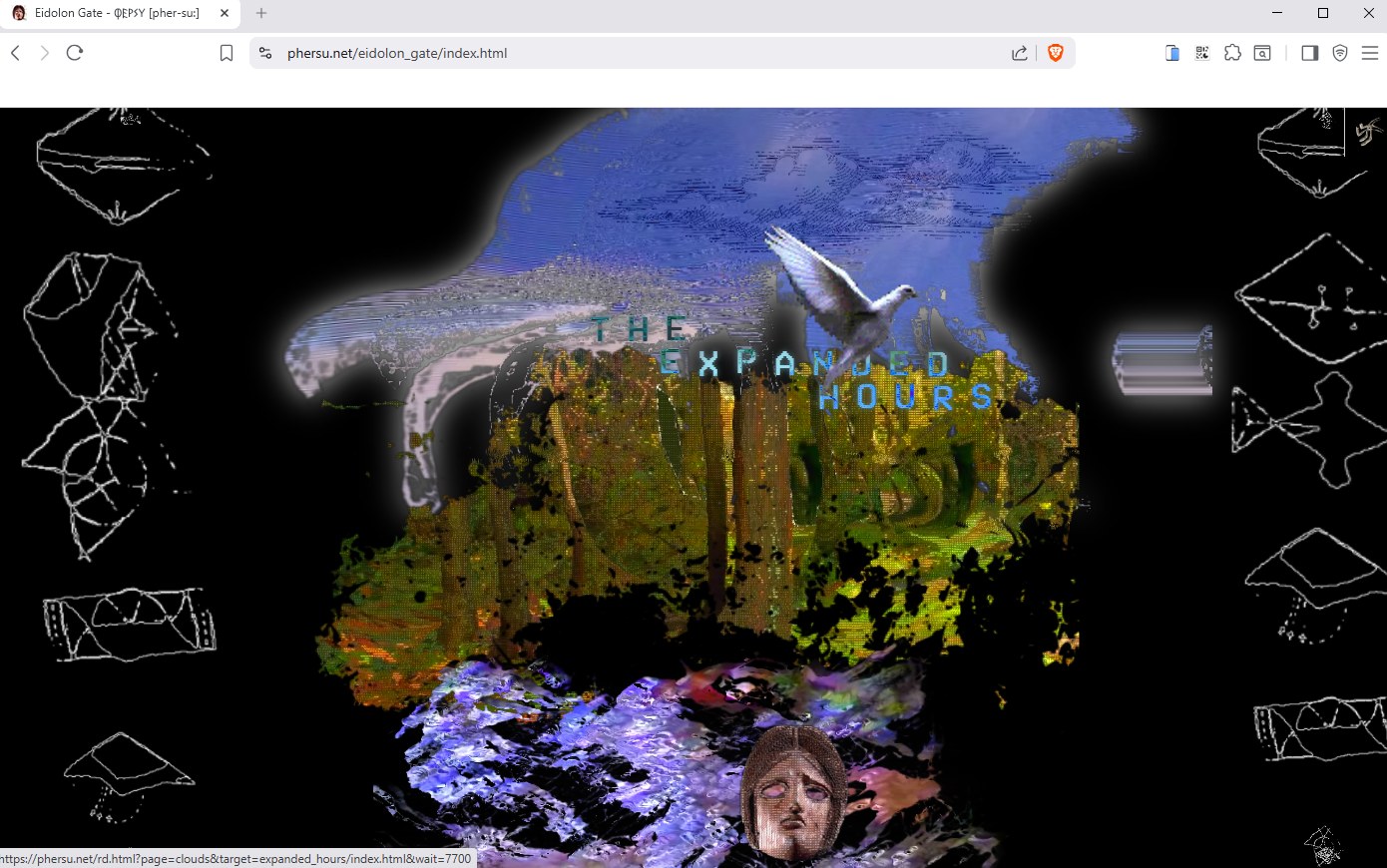Viewport: 1387px width, 868px height.
Task: Open the Extensions puzzle icon
Action: pyautogui.click(x=1232, y=53)
